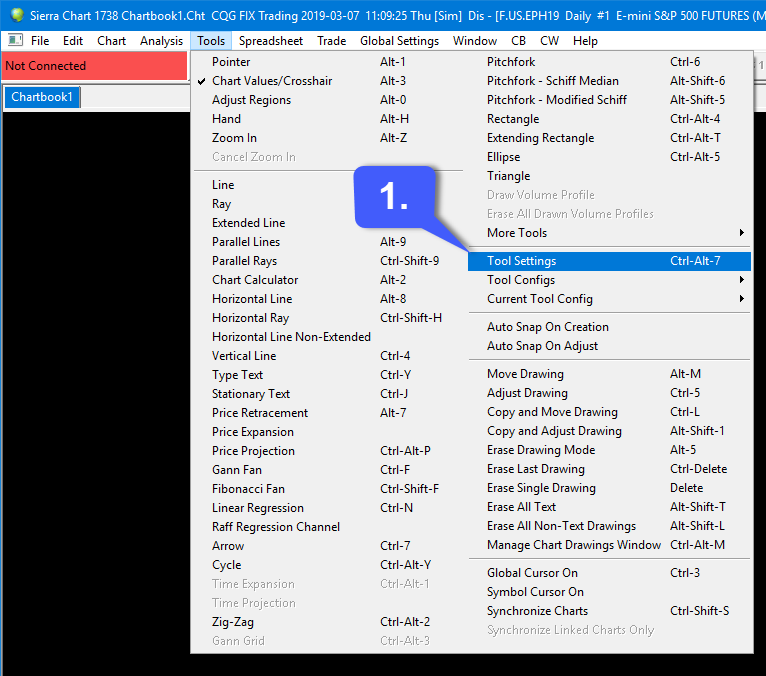
Task: Select Tool Settings menu entry
Action: pyautogui.click(x=609, y=261)
